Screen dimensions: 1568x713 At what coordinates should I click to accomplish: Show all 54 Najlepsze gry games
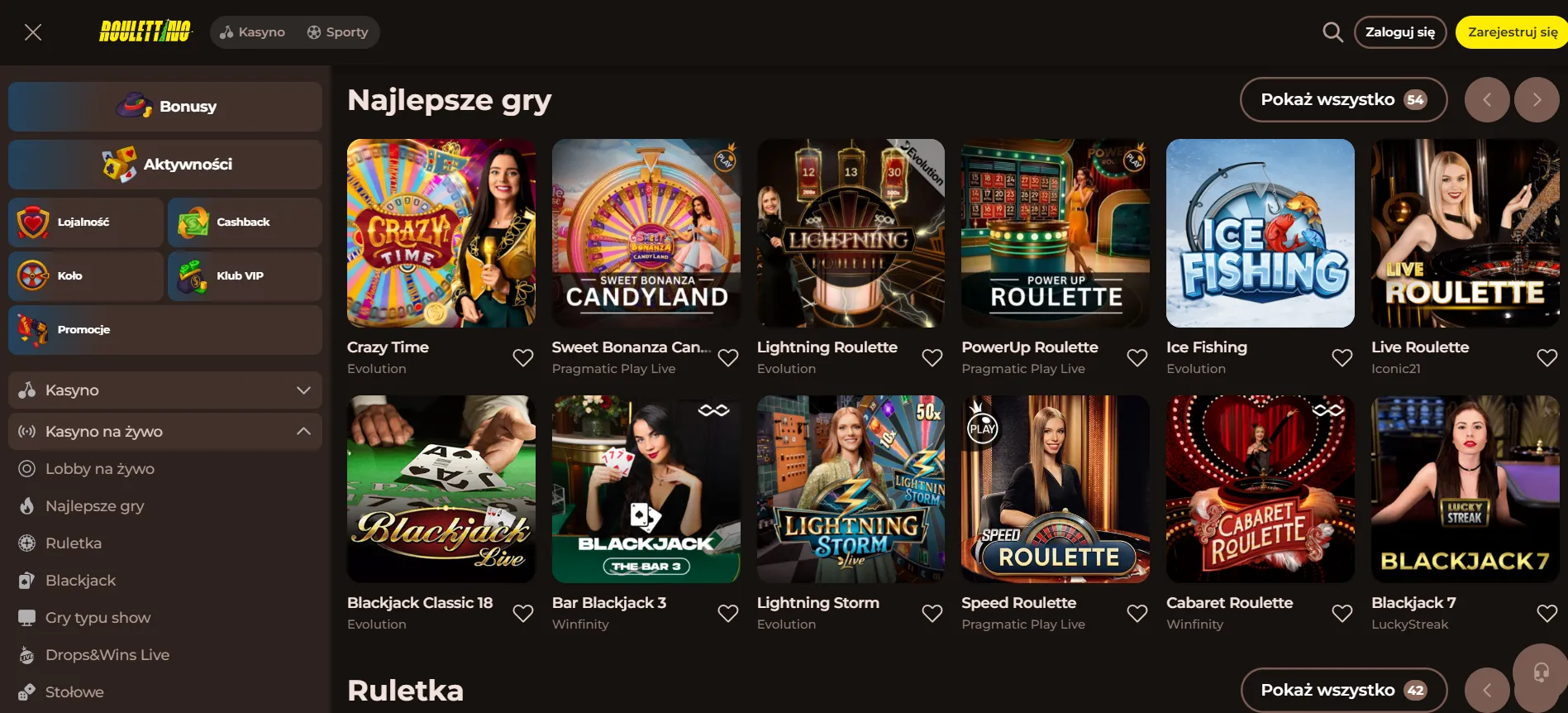1343,99
